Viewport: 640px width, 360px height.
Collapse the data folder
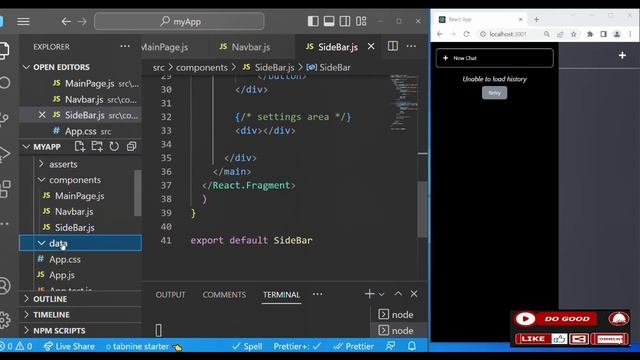click(80, 243)
